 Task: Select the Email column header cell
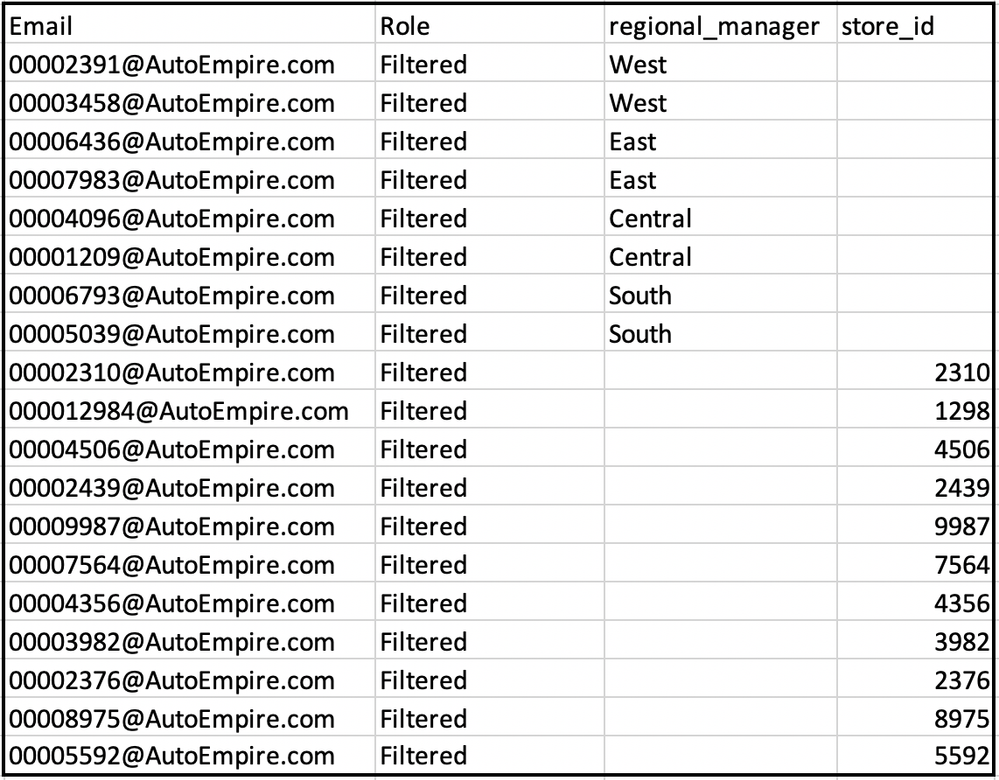[x=190, y=27]
